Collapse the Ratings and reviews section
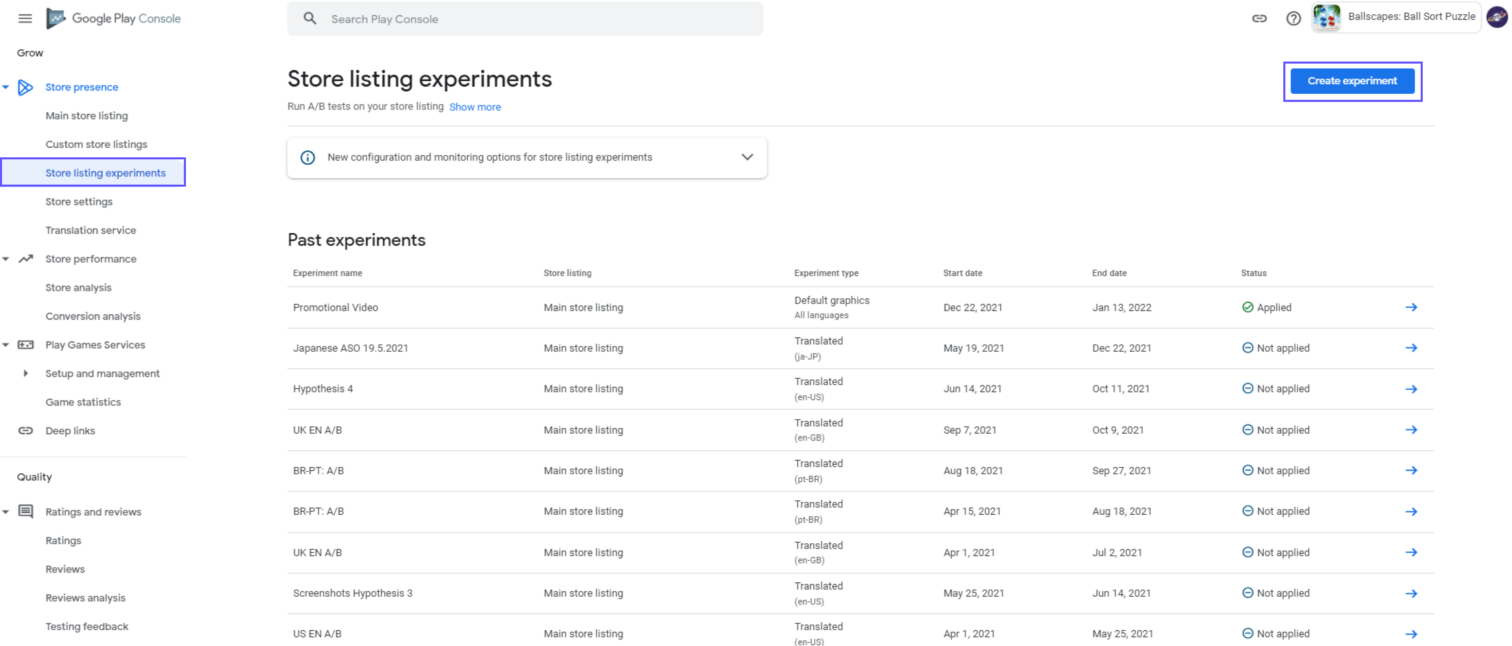Image resolution: width=1512 pixels, height=646 pixels. pyautogui.click(x=8, y=511)
